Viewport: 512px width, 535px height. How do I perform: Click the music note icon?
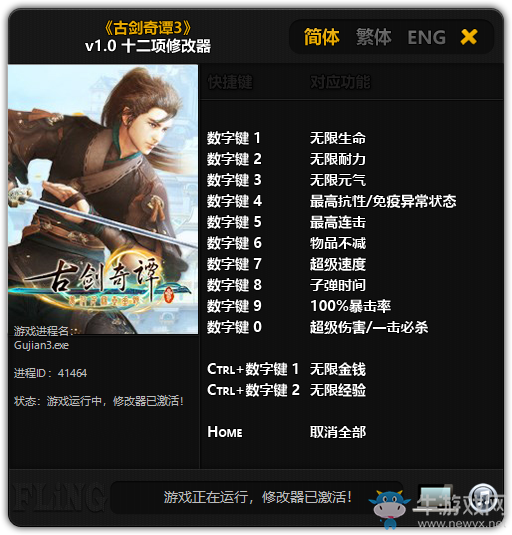[482, 497]
